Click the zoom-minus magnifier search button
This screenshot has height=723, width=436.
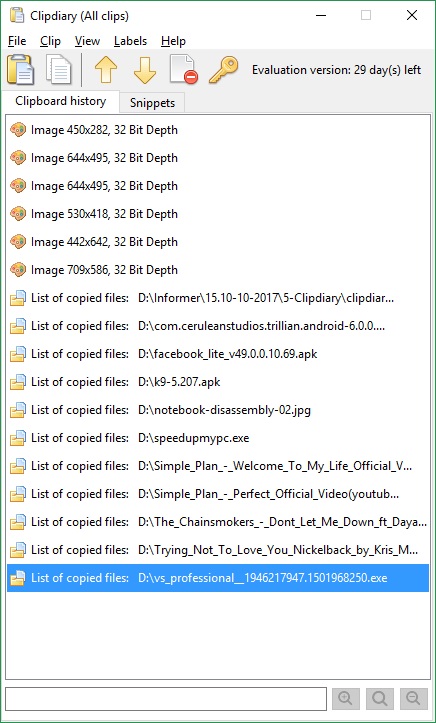click(x=413, y=699)
